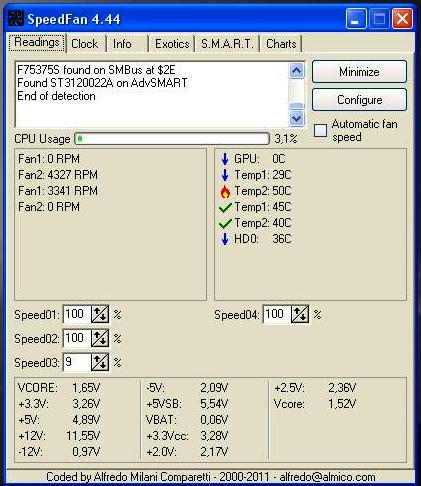Click the log scrollbar thumb
The image size is (421, 486).
click(x=297, y=106)
